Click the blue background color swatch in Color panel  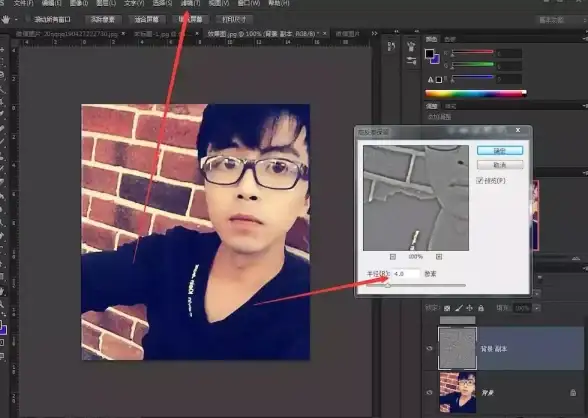click(436, 59)
